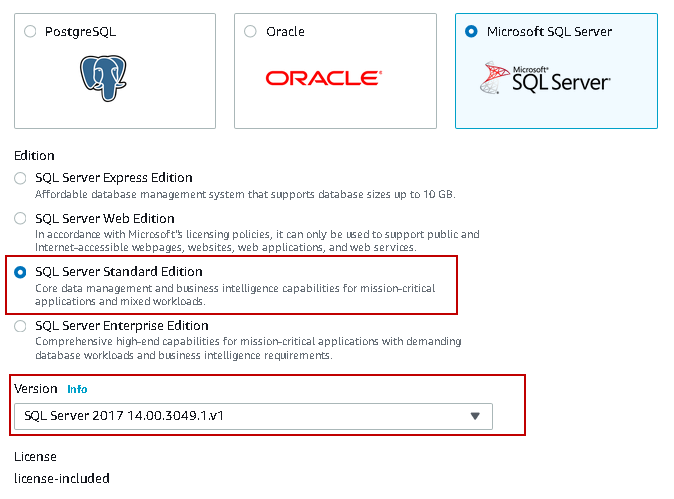Click the SQL Server Standard Edition label
674x499 pixels.
coord(119,272)
